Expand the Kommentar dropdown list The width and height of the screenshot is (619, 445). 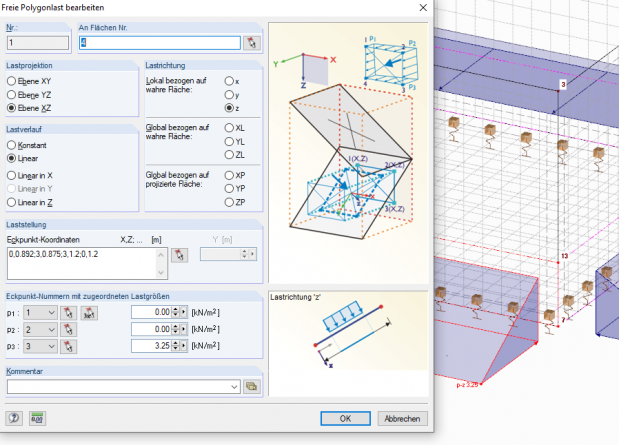click(x=234, y=387)
